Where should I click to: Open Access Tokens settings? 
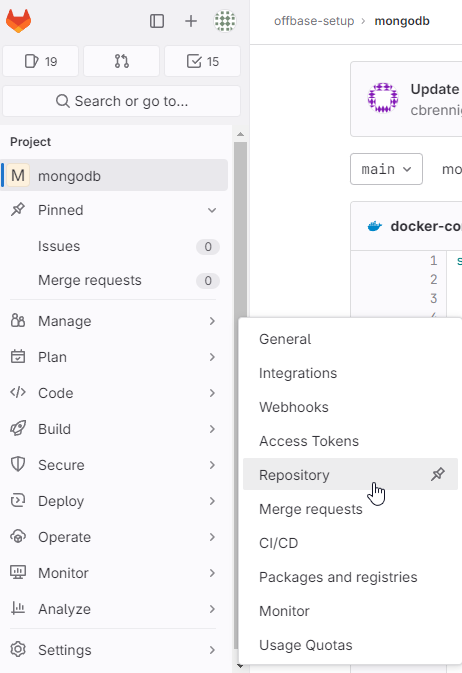pos(350,441)
